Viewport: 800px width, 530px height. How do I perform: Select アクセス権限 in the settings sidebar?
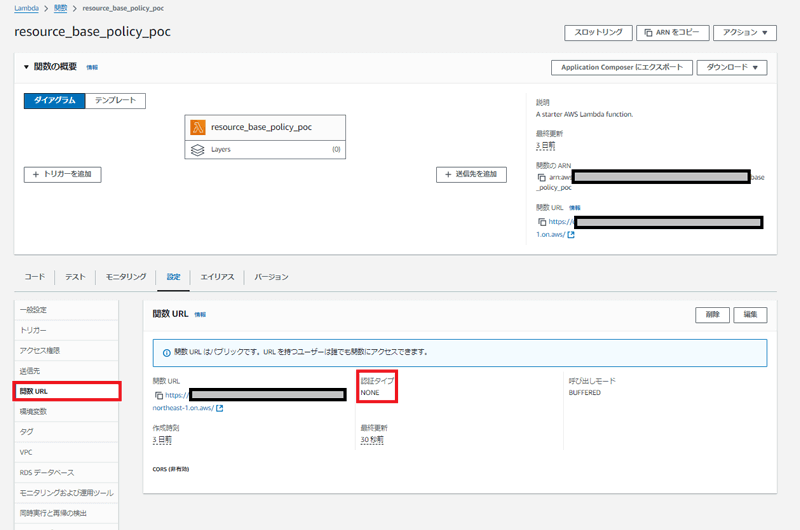66,351
